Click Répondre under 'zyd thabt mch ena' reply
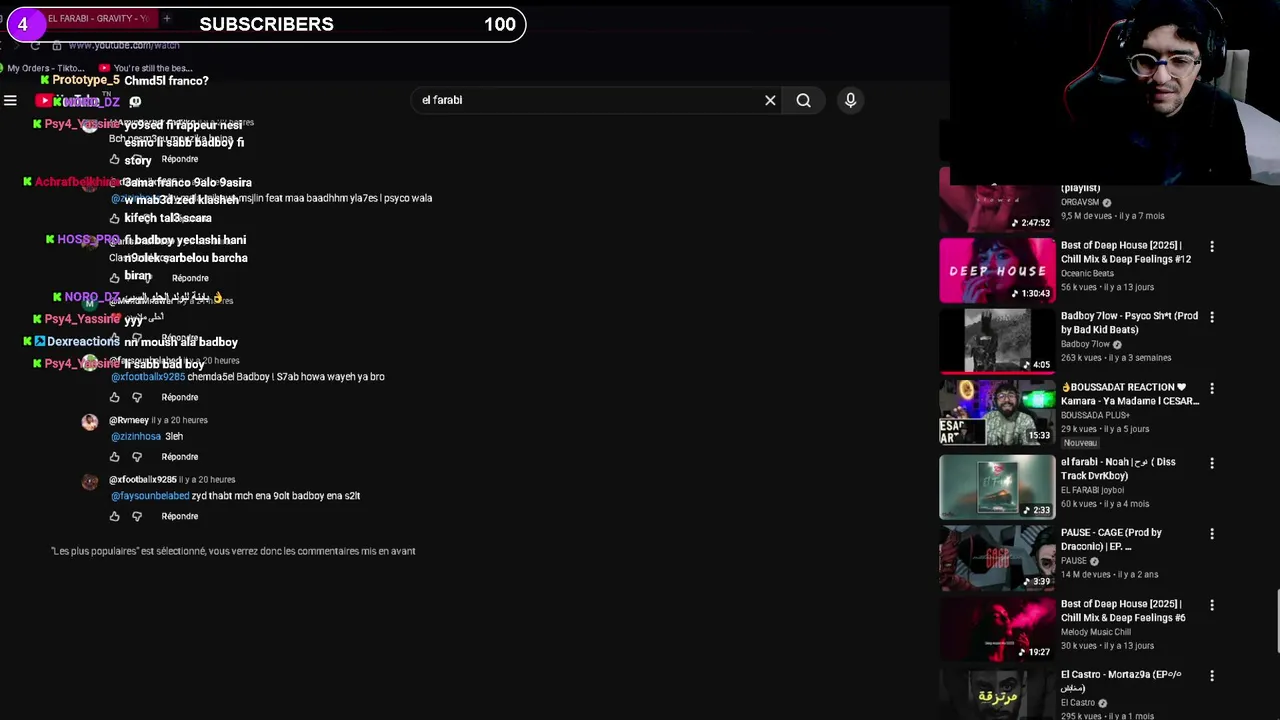Screen dimensions: 1280x720 (180, 516)
